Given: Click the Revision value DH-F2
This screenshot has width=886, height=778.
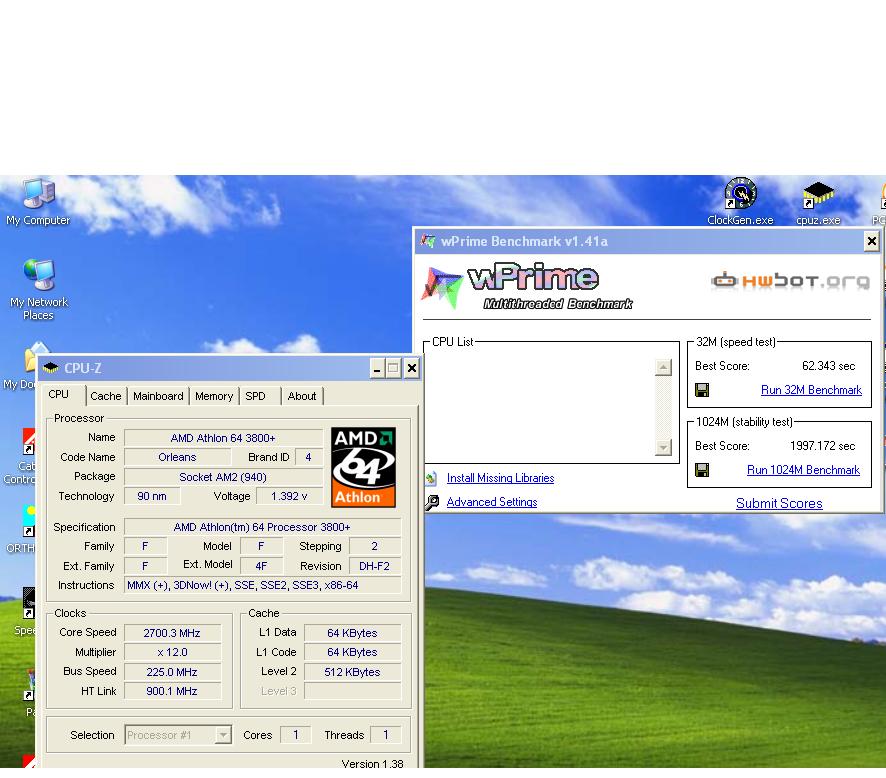Looking at the screenshot, I should tap(375, 566).
